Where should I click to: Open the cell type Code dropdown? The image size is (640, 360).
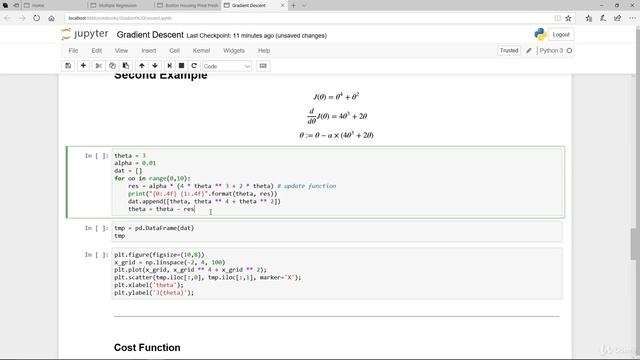coord(227,66)
